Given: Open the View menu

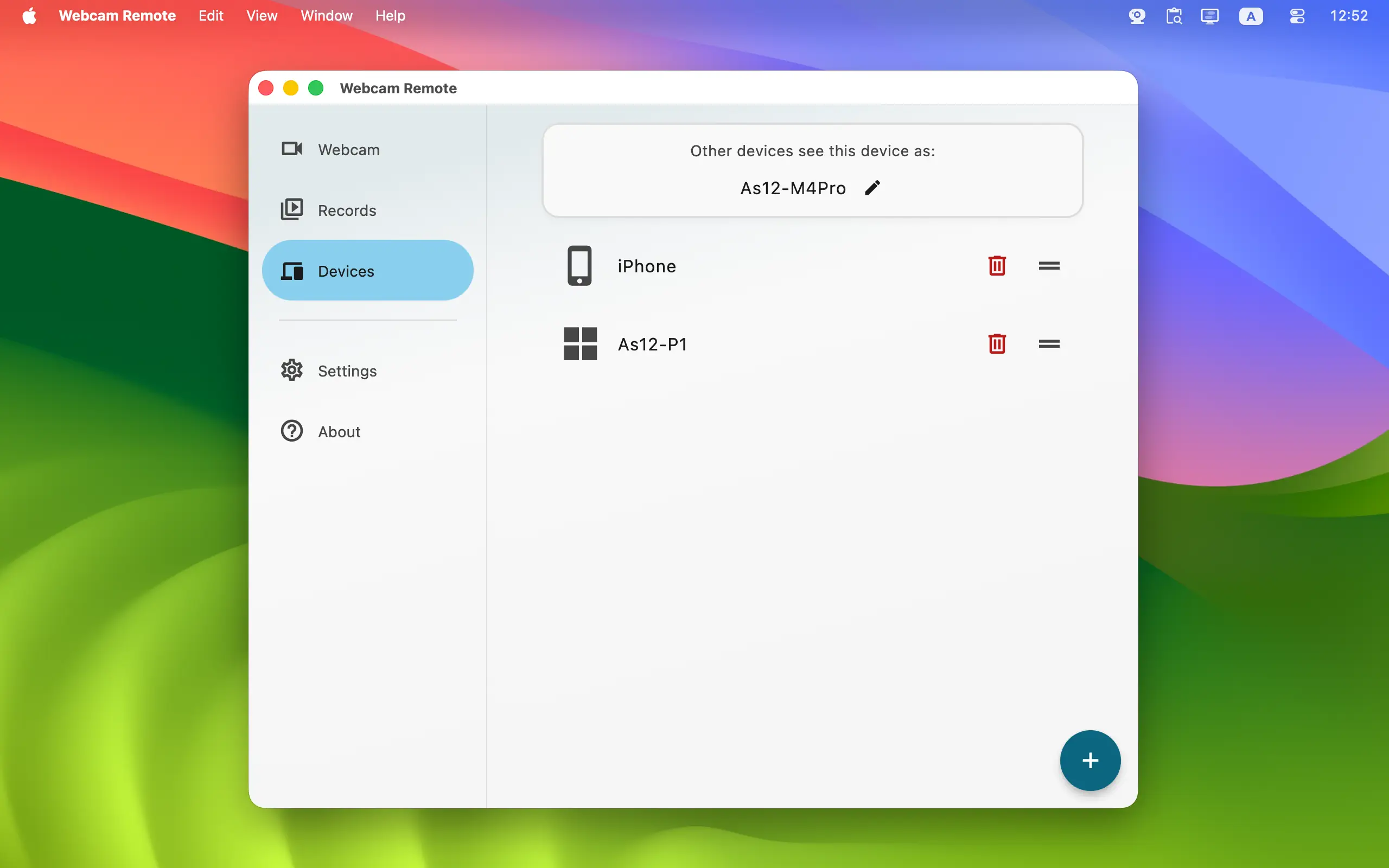Looking at the screenshot, I should click(262, 16).
